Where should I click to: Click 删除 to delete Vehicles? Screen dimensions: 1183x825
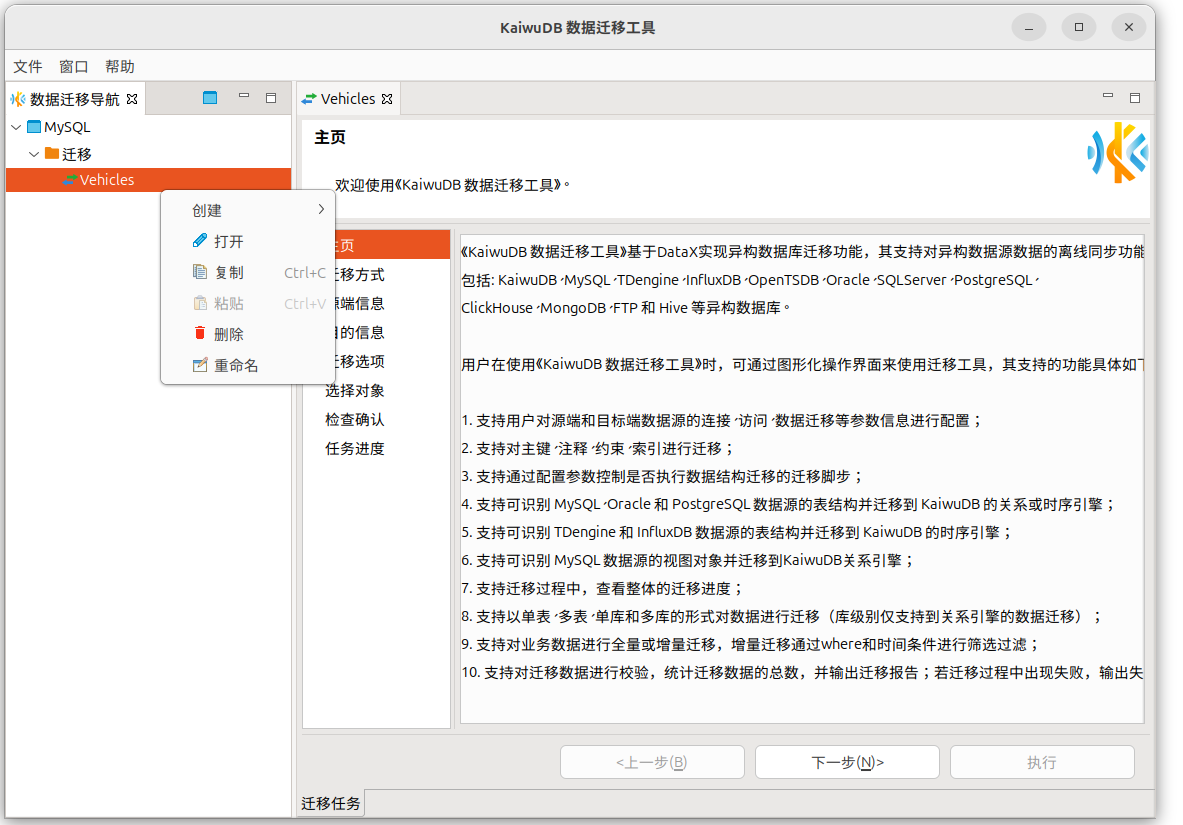pos(228,334)
